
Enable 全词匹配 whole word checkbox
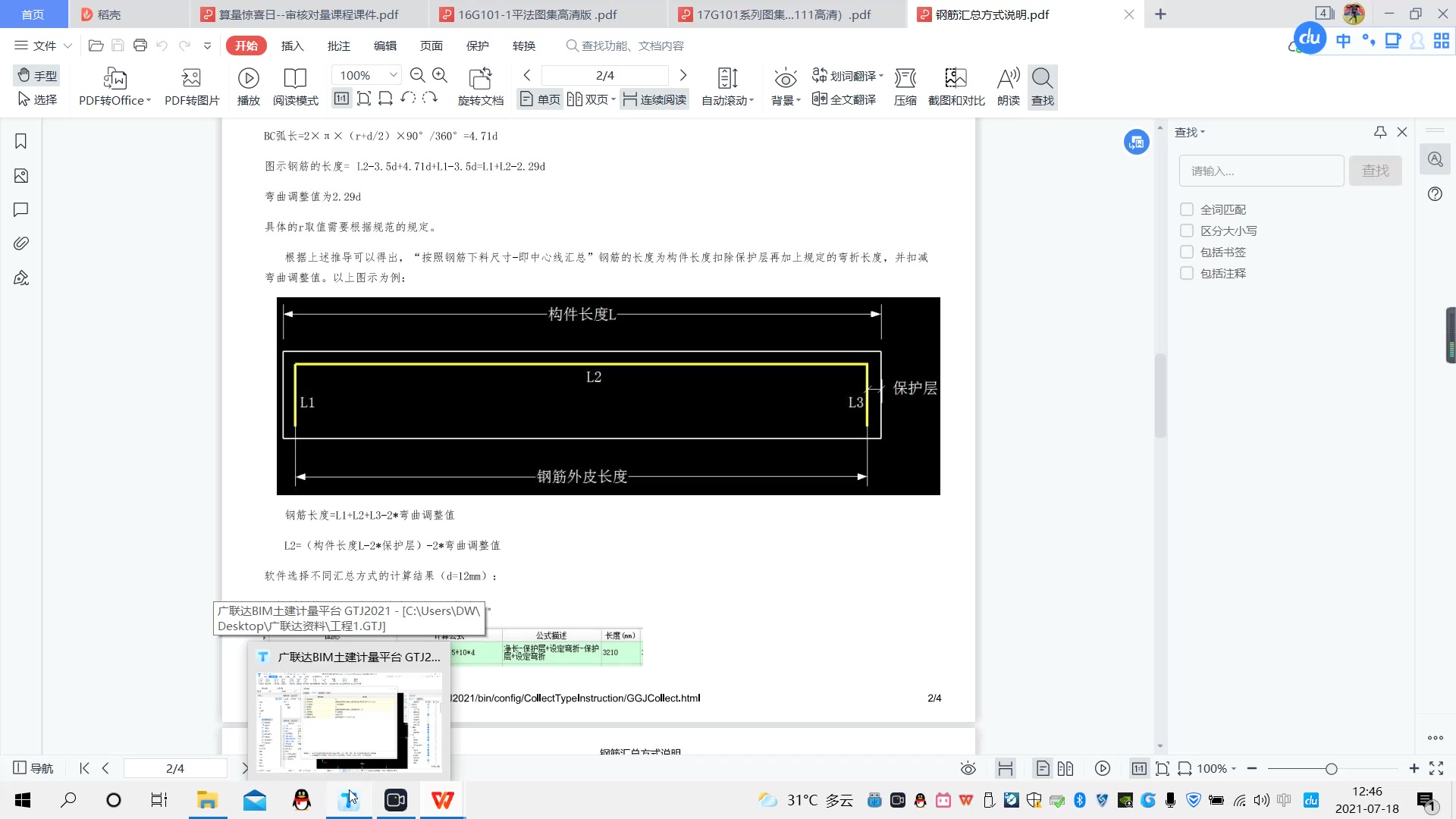click(x=1187, y=209)
